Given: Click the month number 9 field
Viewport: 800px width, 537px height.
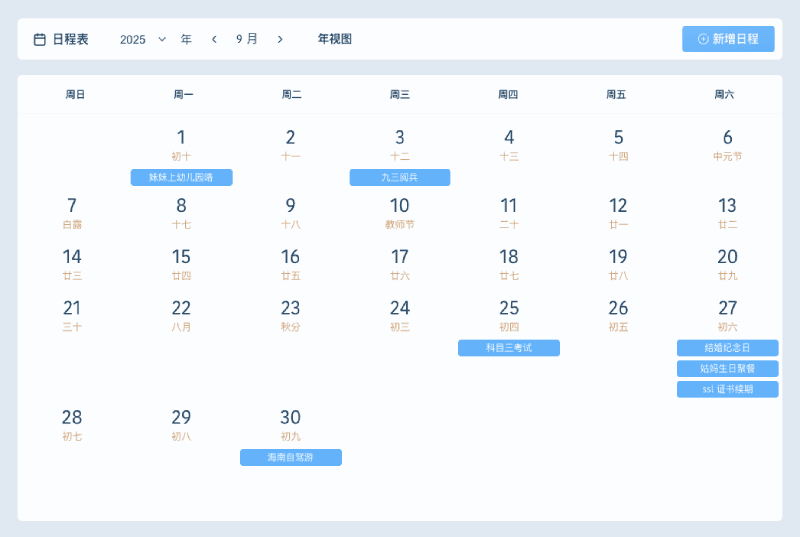Looking at the screenshot, I should [x=240, y=39].
